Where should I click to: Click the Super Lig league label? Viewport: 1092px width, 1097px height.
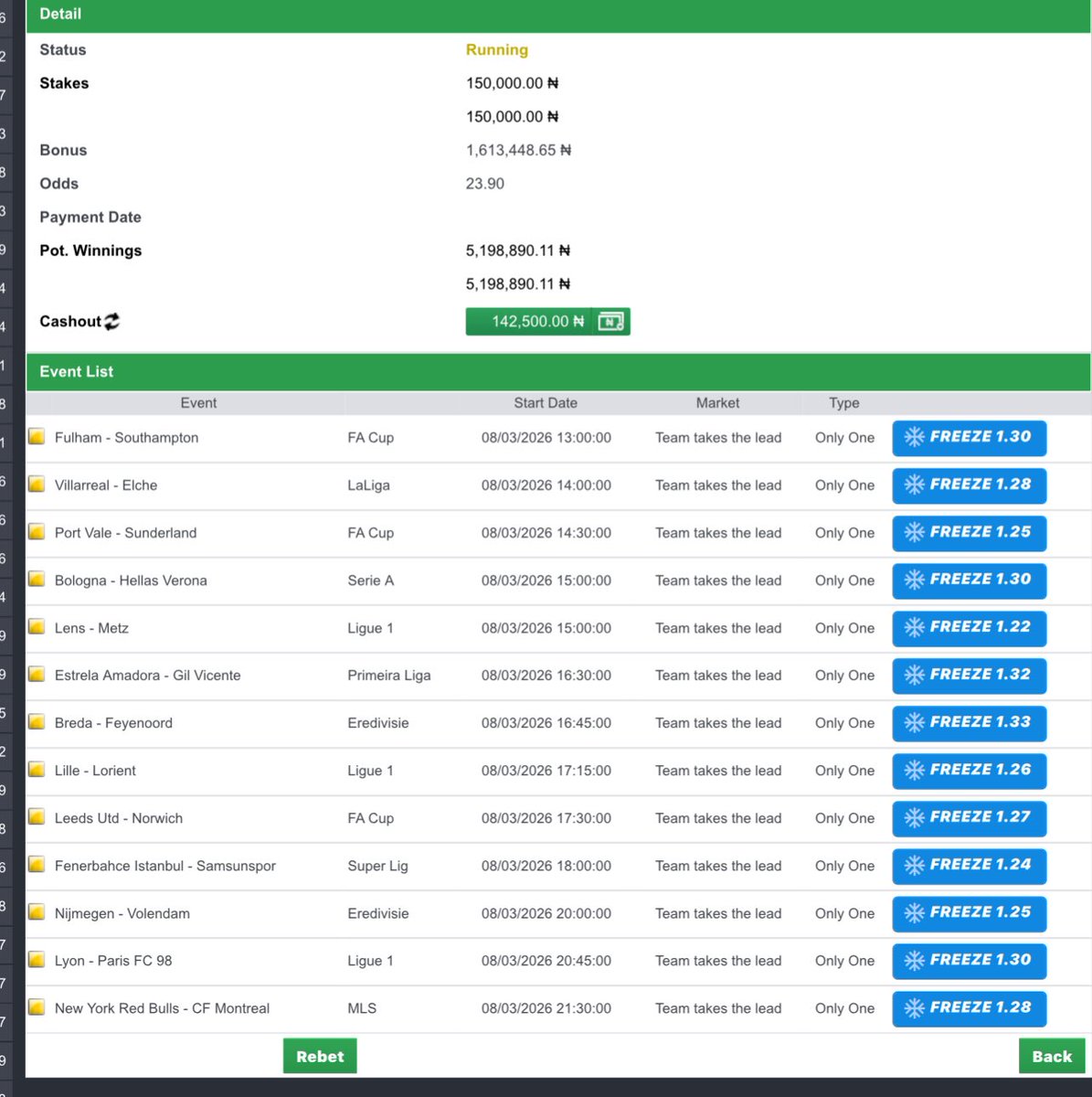tap(377, 866)
